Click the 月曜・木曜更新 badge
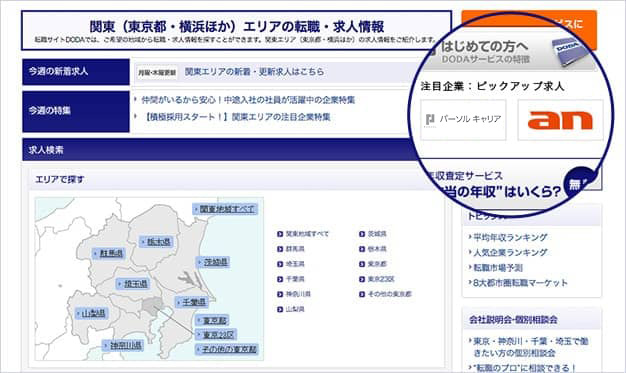Image resolution: width=626 pixels, height=373 pixels. (157, 73)
